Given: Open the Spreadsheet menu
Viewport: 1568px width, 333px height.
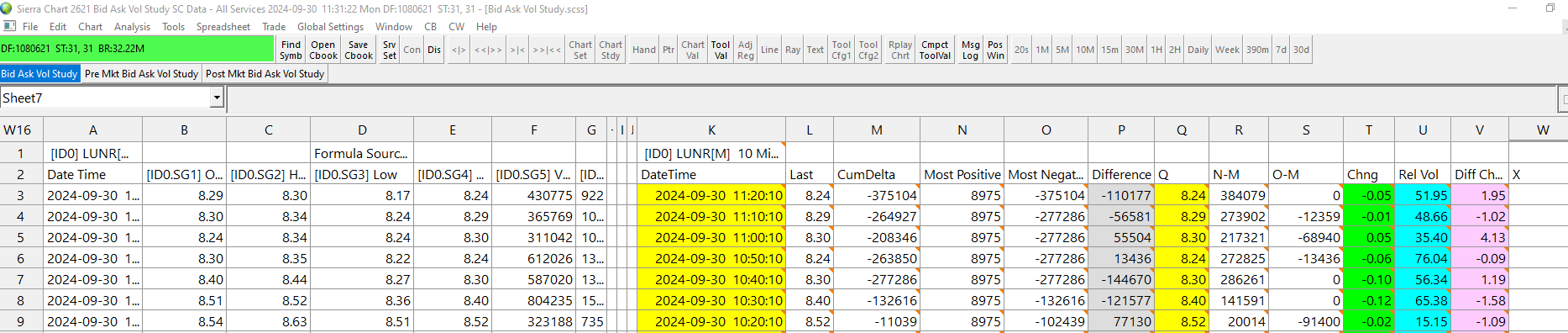Looking at the screenshot, I should coord(223,26).
